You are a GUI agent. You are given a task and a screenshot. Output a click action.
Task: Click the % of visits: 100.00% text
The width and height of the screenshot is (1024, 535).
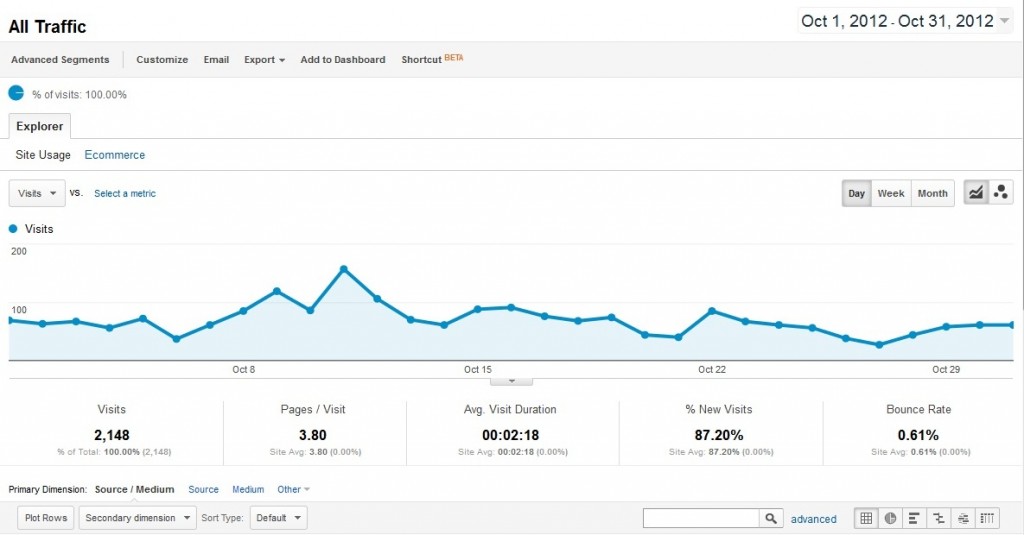[x=79, y=95]
